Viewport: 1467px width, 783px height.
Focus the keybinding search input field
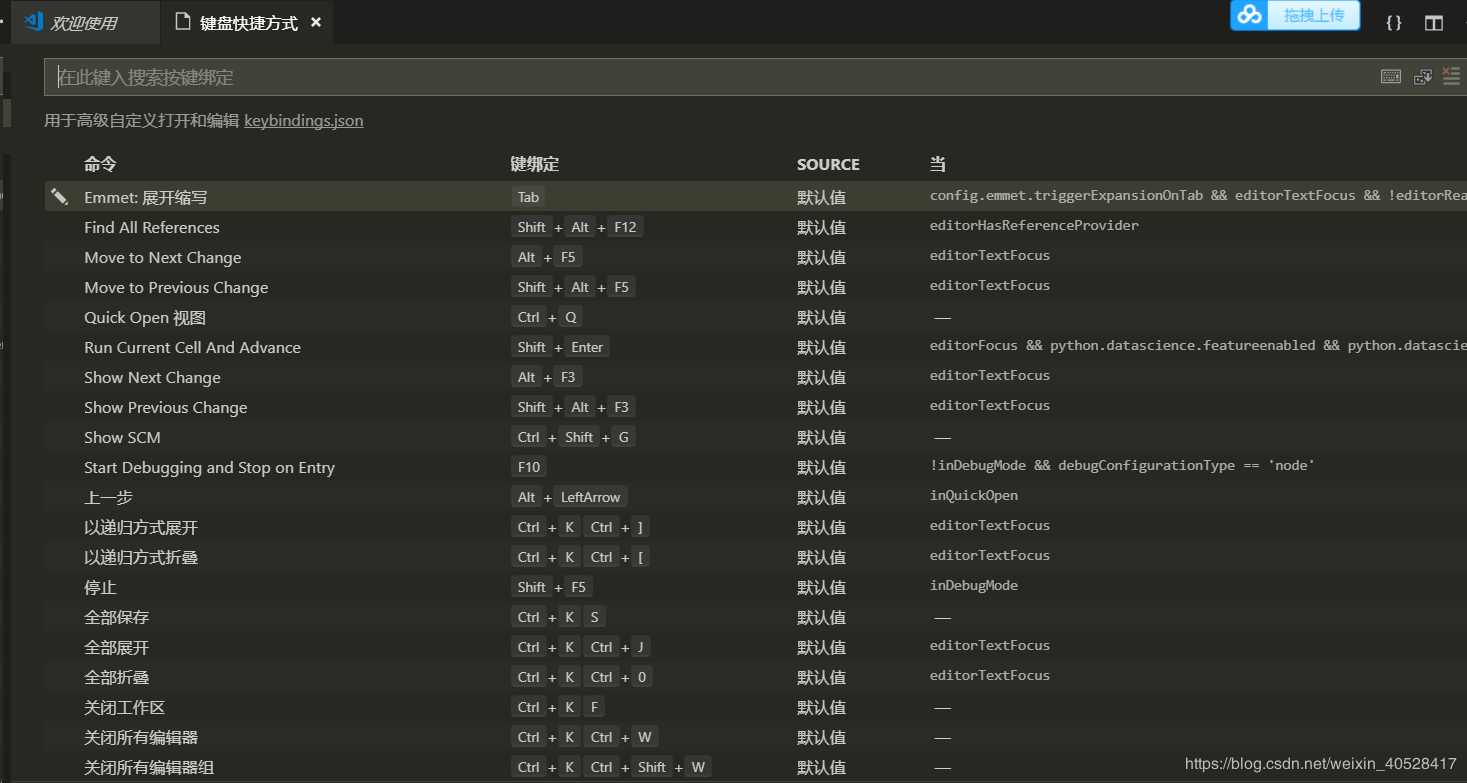[700, 77]
